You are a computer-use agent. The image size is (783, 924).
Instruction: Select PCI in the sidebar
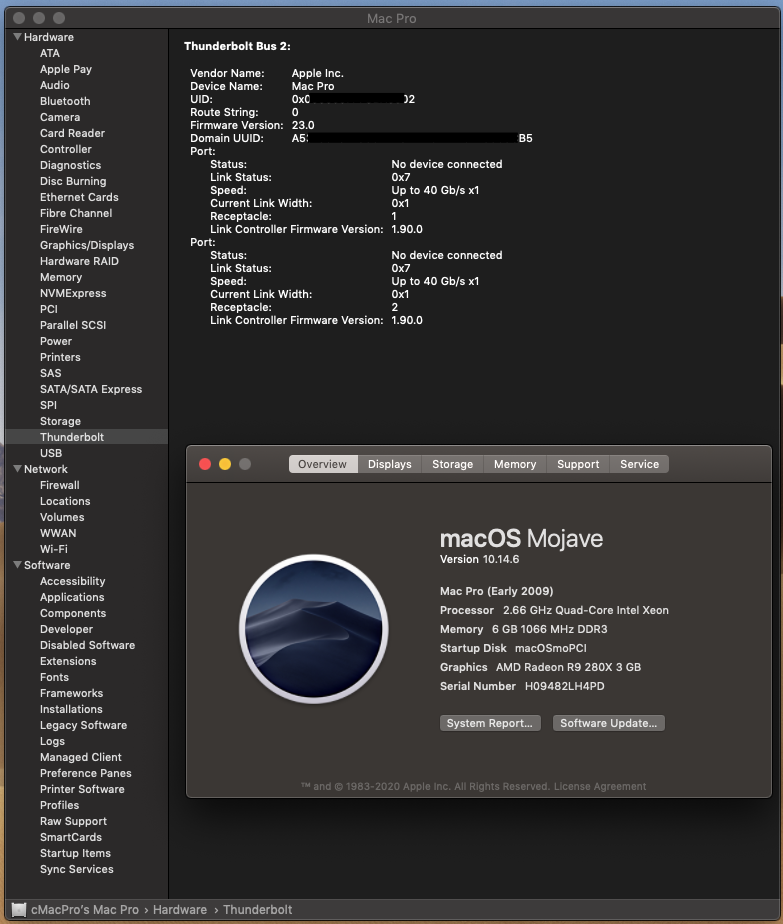49,309
